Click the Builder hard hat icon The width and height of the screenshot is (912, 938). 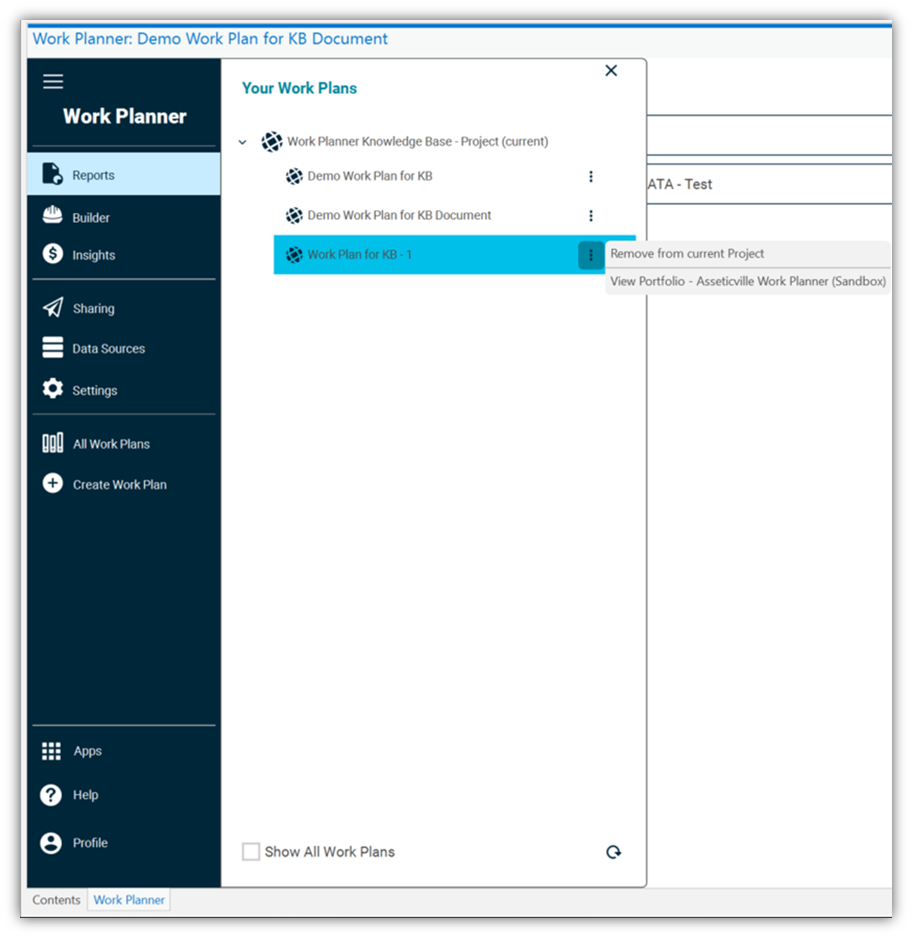point(53,215)
